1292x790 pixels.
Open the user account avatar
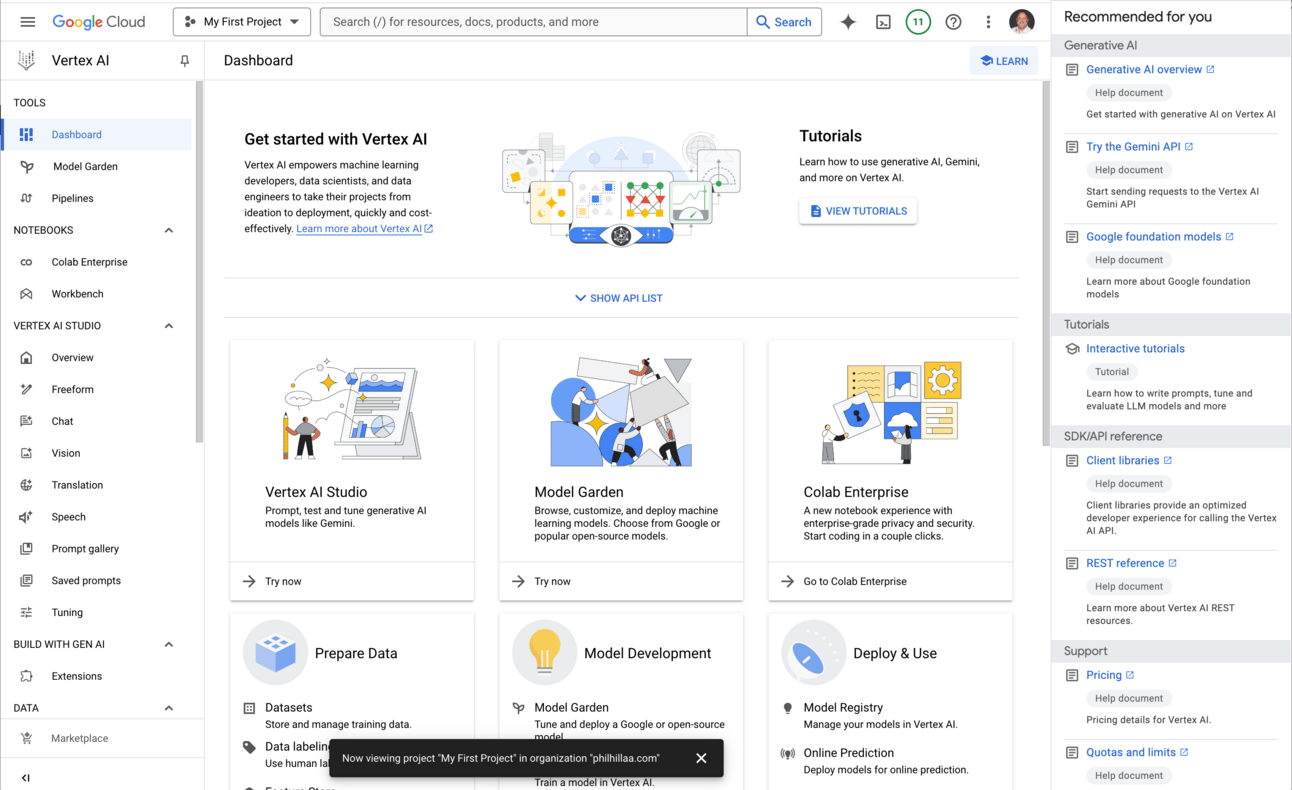click(1021, 22)
